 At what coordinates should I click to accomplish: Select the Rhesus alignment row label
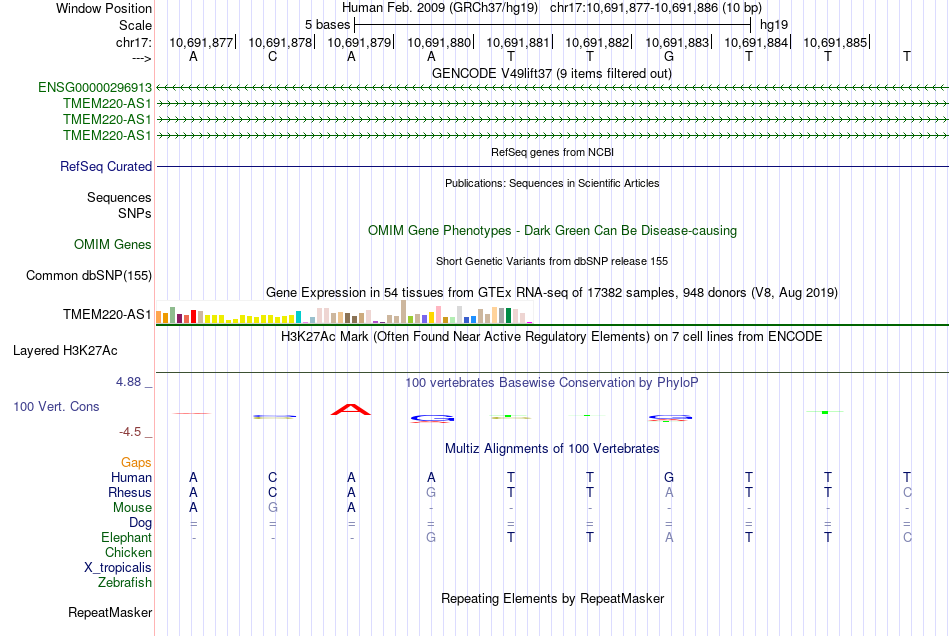pyautogui.click(x=130, y=492)
